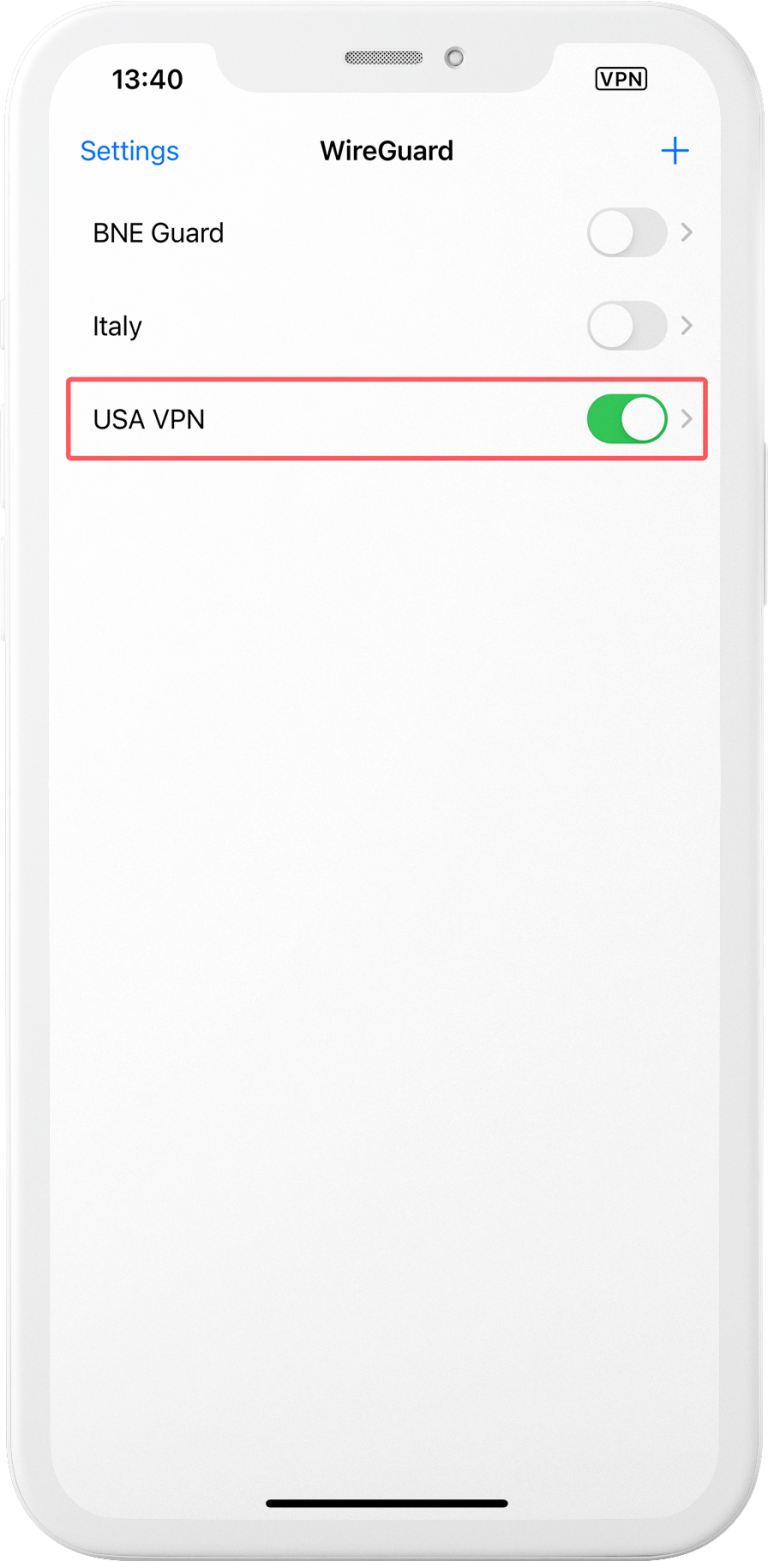Select the BNE Guard tunnel name

coord(158,233)
